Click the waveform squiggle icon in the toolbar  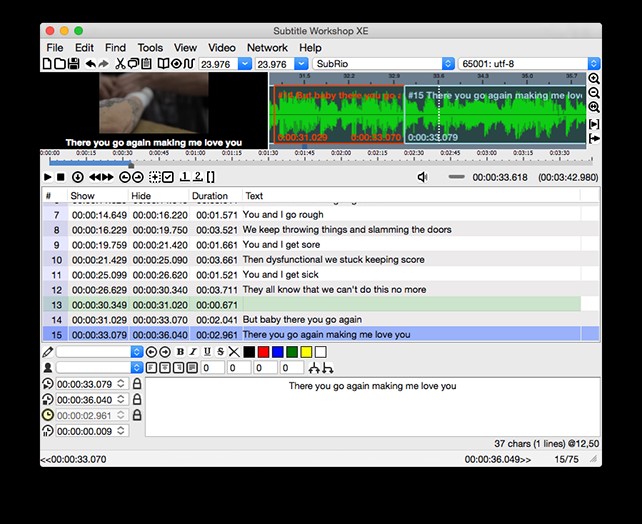[x=189, y=64]
